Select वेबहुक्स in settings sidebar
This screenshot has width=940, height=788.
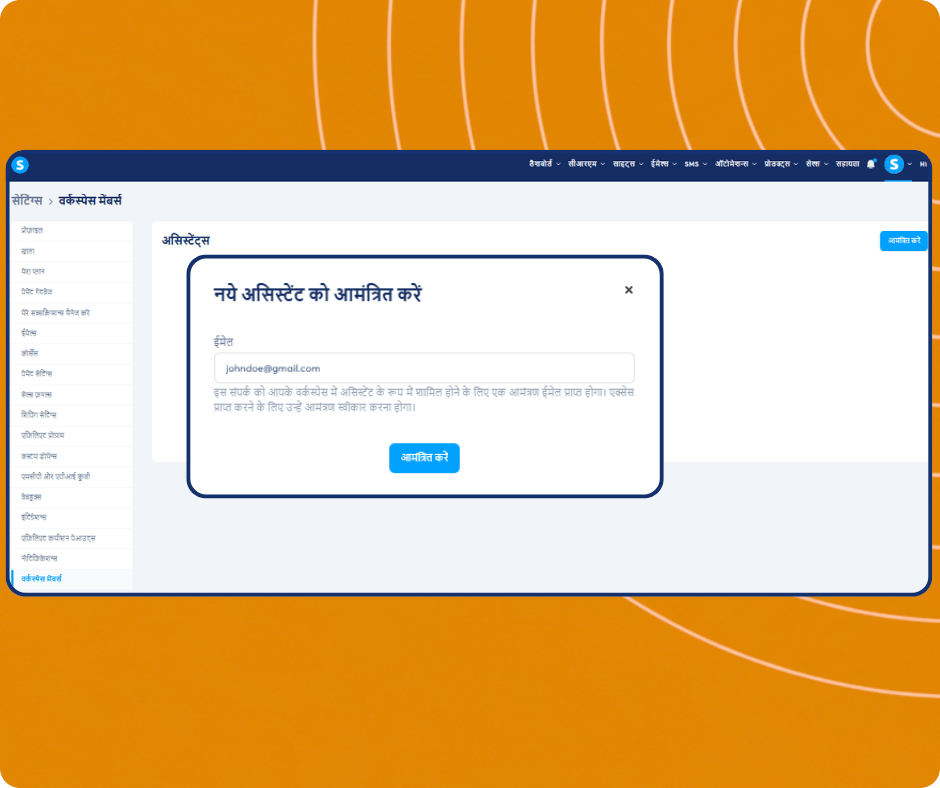click(71, 497)
